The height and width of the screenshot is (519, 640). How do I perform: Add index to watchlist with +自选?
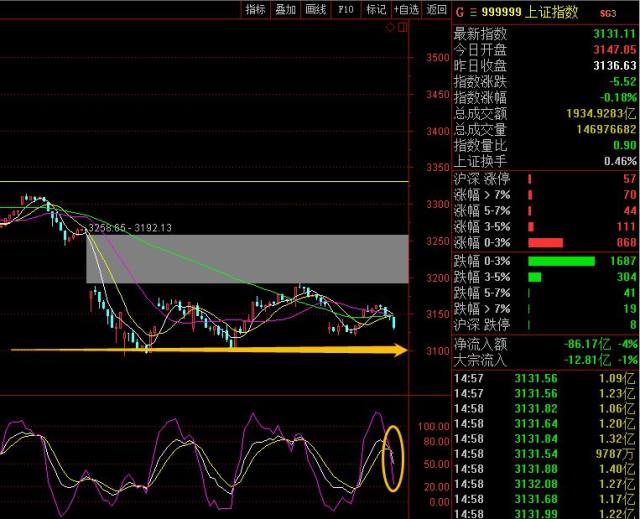click(406, 10)
